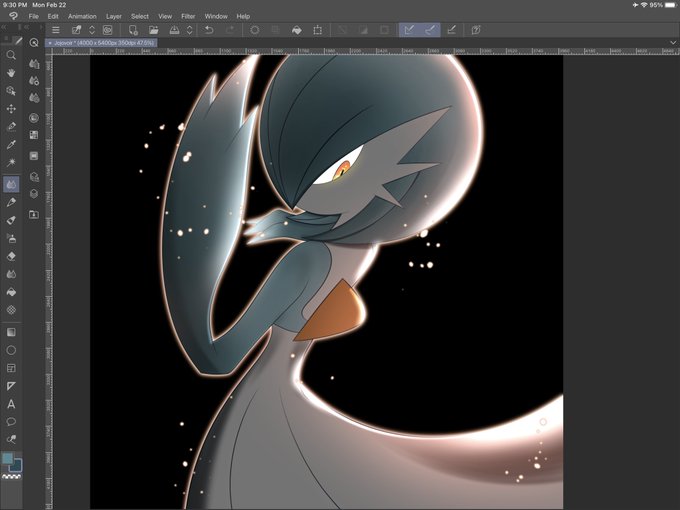Select the Hand move tool
Image resolution: width=680 pixels, height=510 pixels.
(x=11, y=72)
